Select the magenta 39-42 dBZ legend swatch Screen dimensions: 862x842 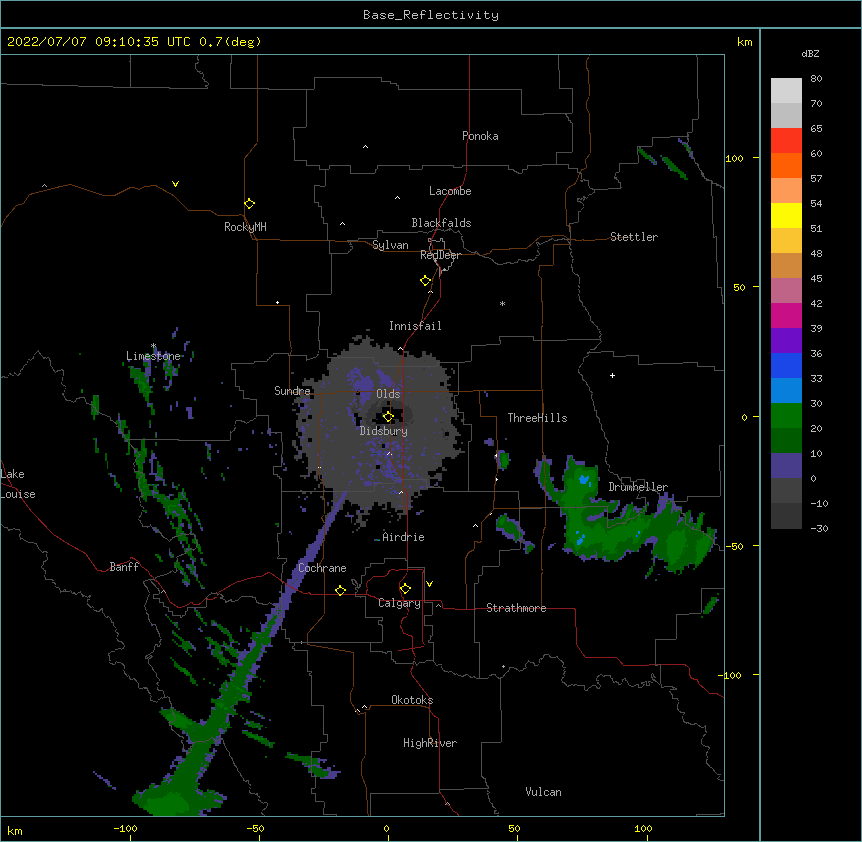pos(786,315)
